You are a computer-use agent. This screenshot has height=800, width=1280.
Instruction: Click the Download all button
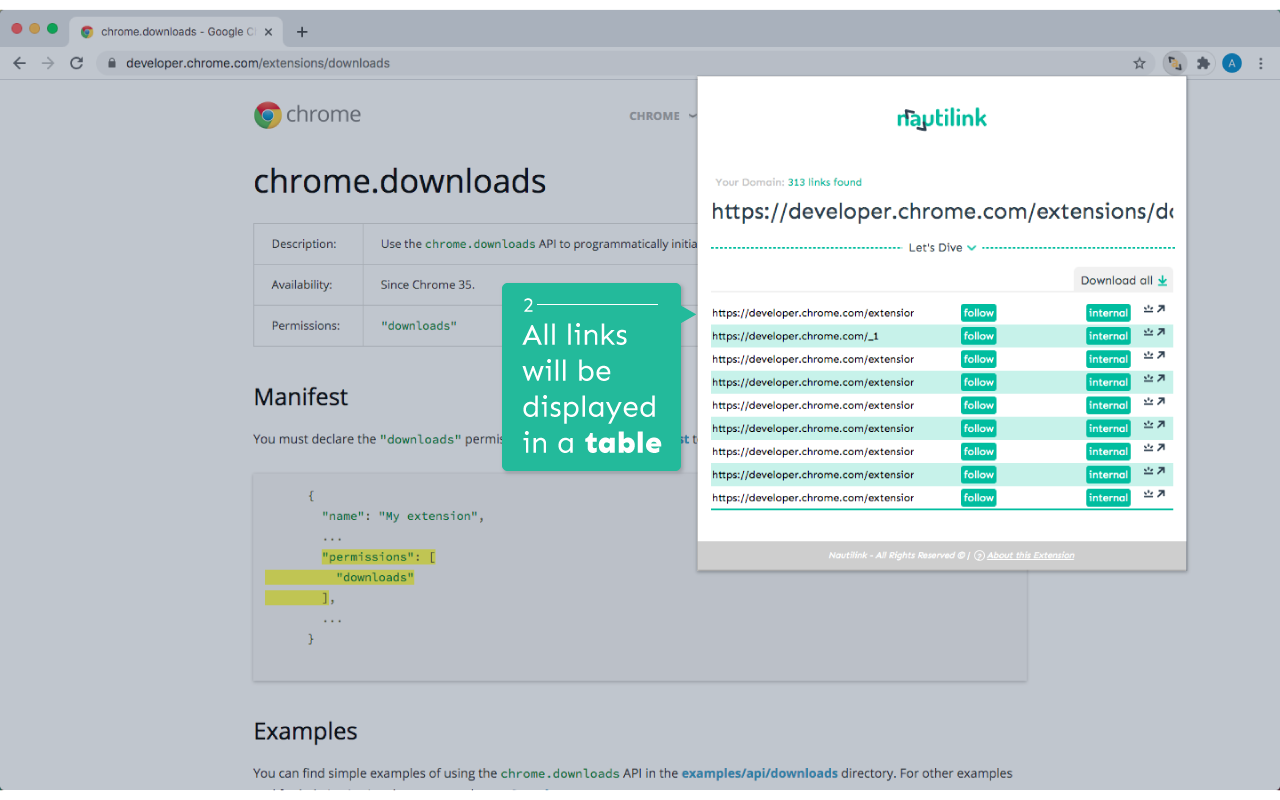point(1124,281)
